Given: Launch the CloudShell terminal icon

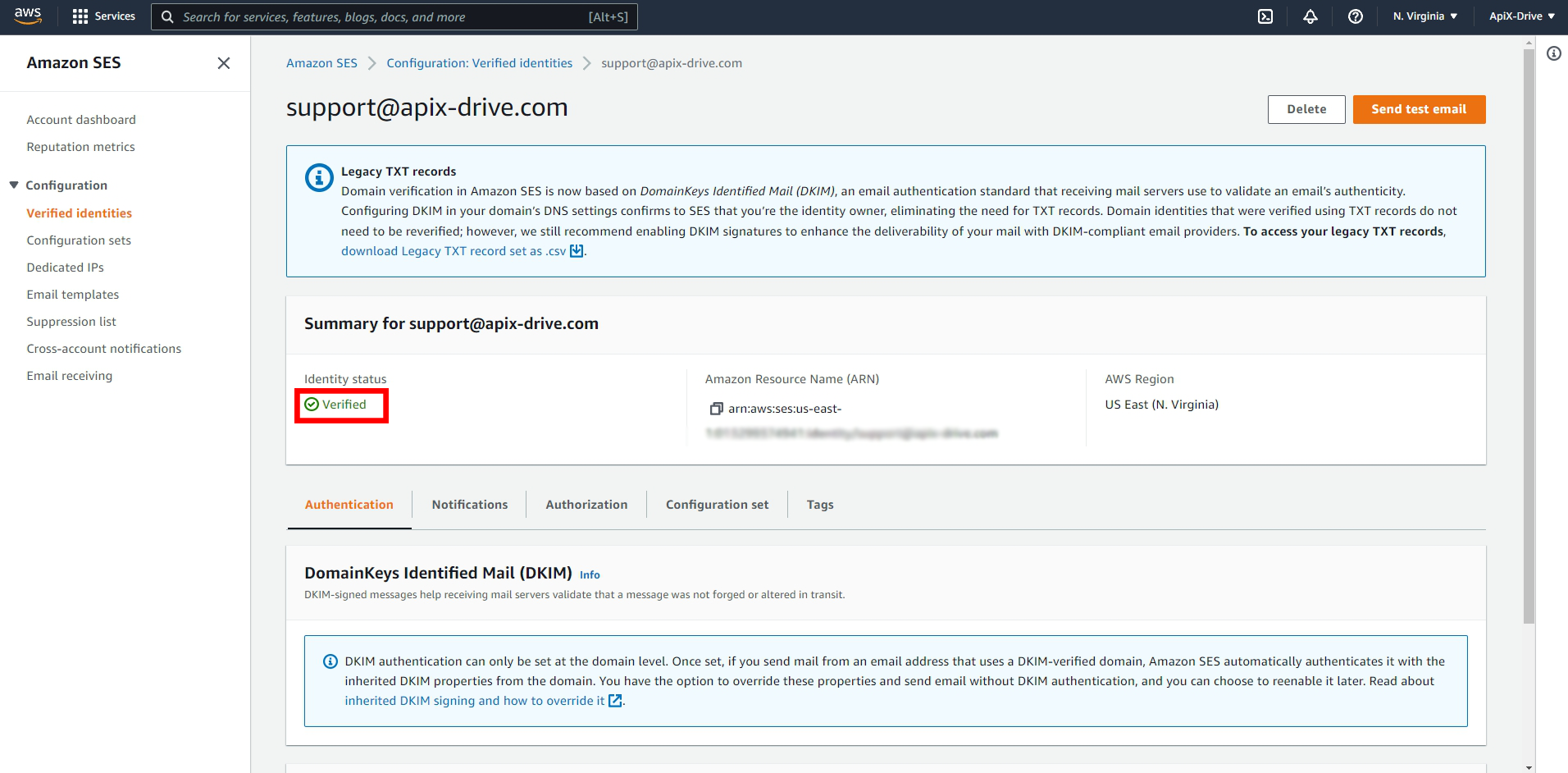Looking at the screenshot, I should click(1265, 16).
